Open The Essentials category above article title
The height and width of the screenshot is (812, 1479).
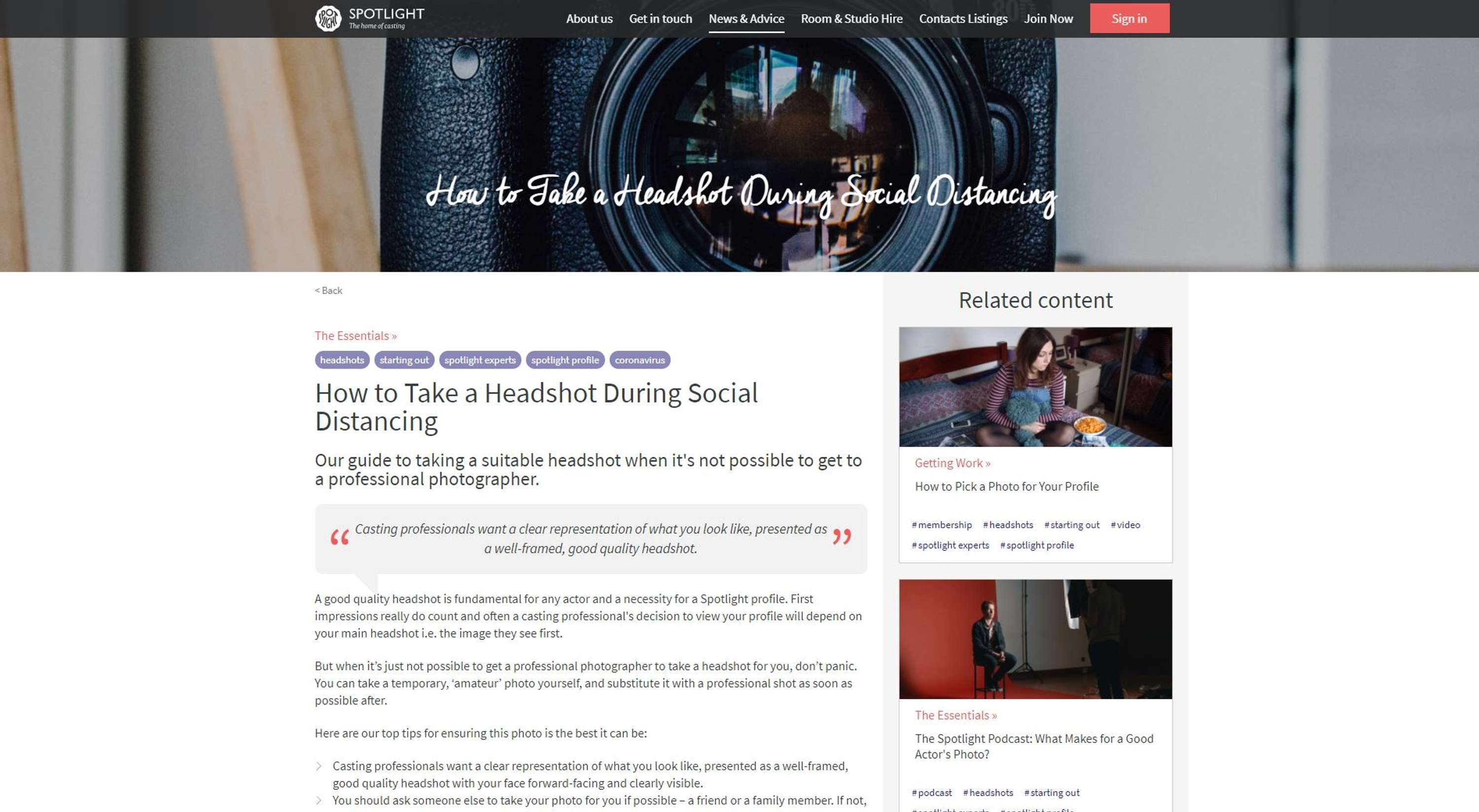355,336
